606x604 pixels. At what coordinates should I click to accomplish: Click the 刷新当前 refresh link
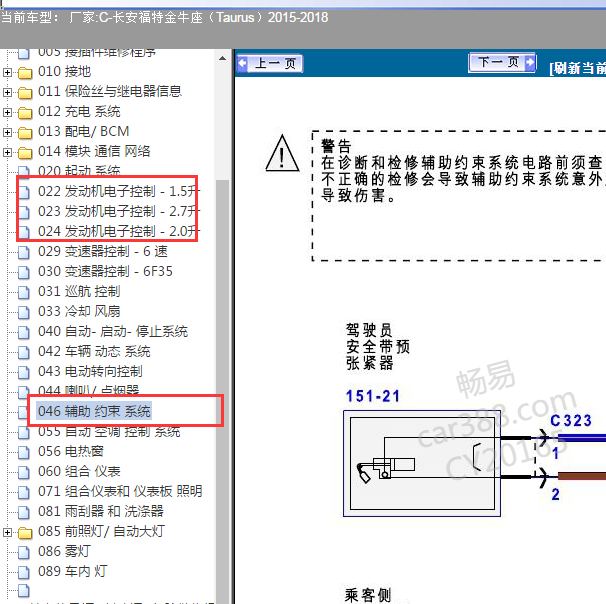click(x=577, y=68)
